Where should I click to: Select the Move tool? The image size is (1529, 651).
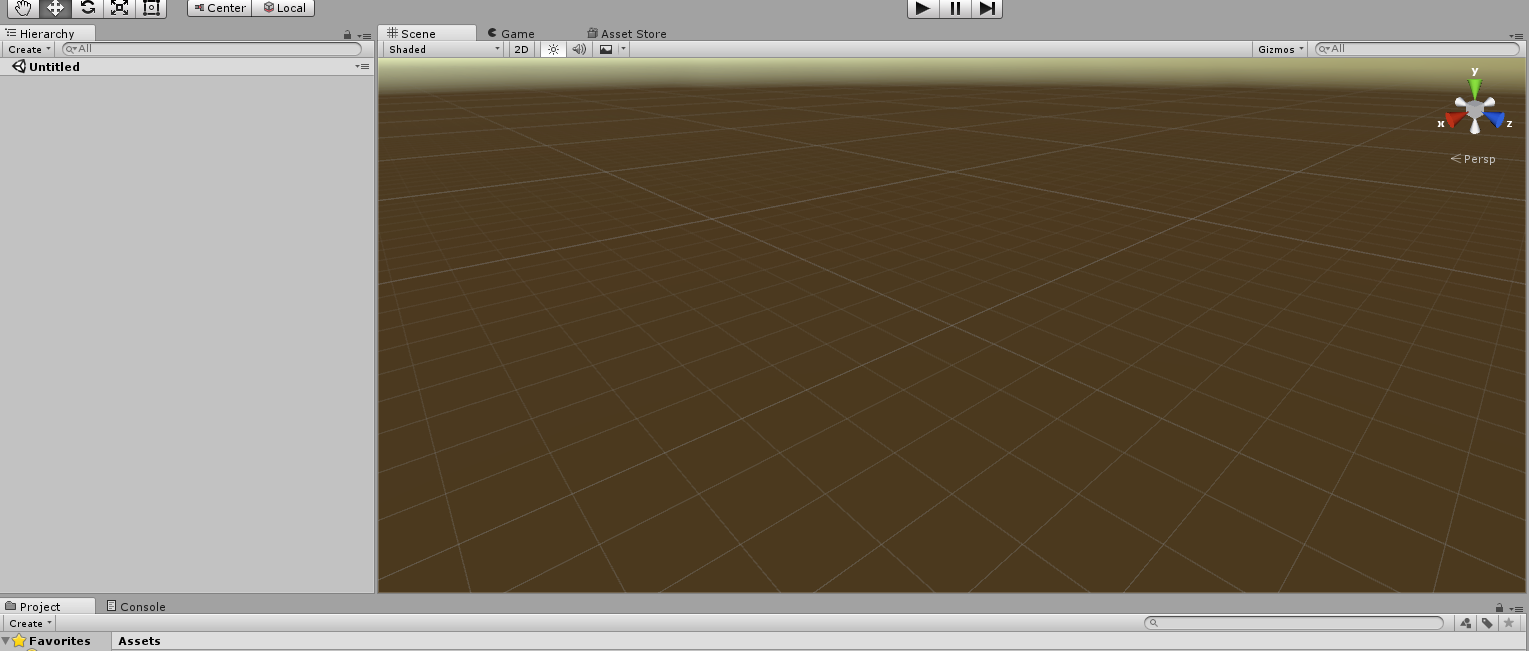coord(55,8)
